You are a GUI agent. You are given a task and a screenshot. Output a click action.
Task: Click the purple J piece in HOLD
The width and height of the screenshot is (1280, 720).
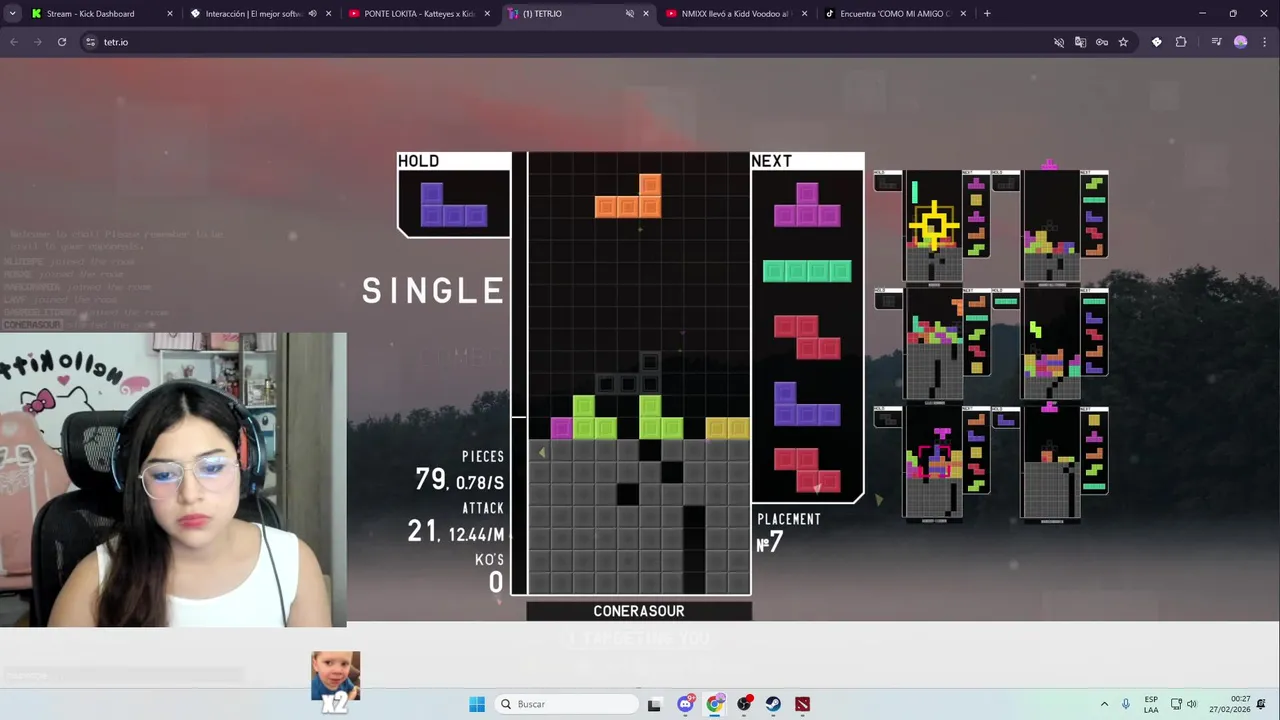click(x=453, y=204)
